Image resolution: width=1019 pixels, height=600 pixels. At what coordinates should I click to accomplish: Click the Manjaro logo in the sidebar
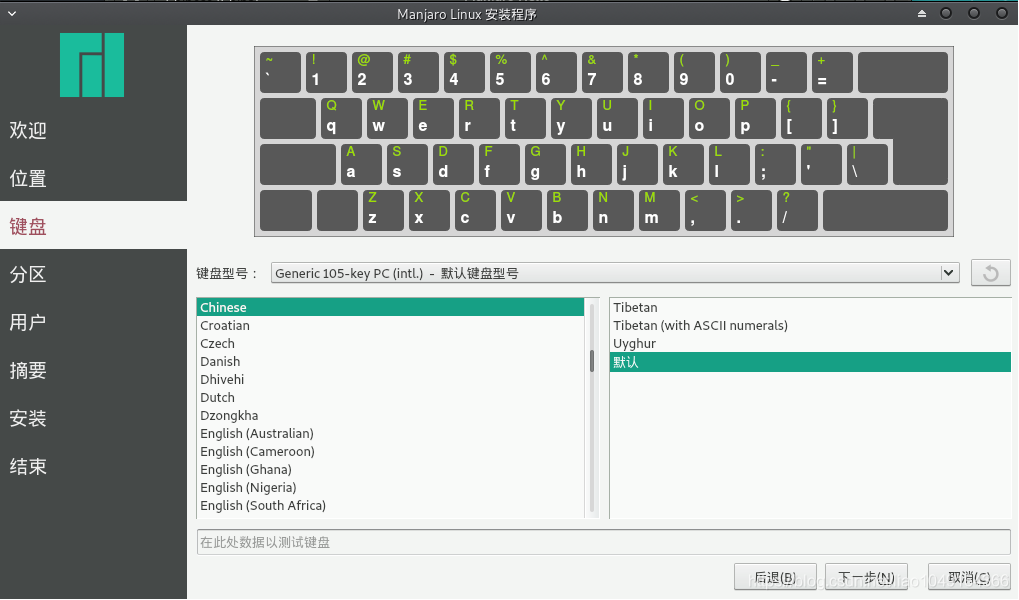(92, 65)
